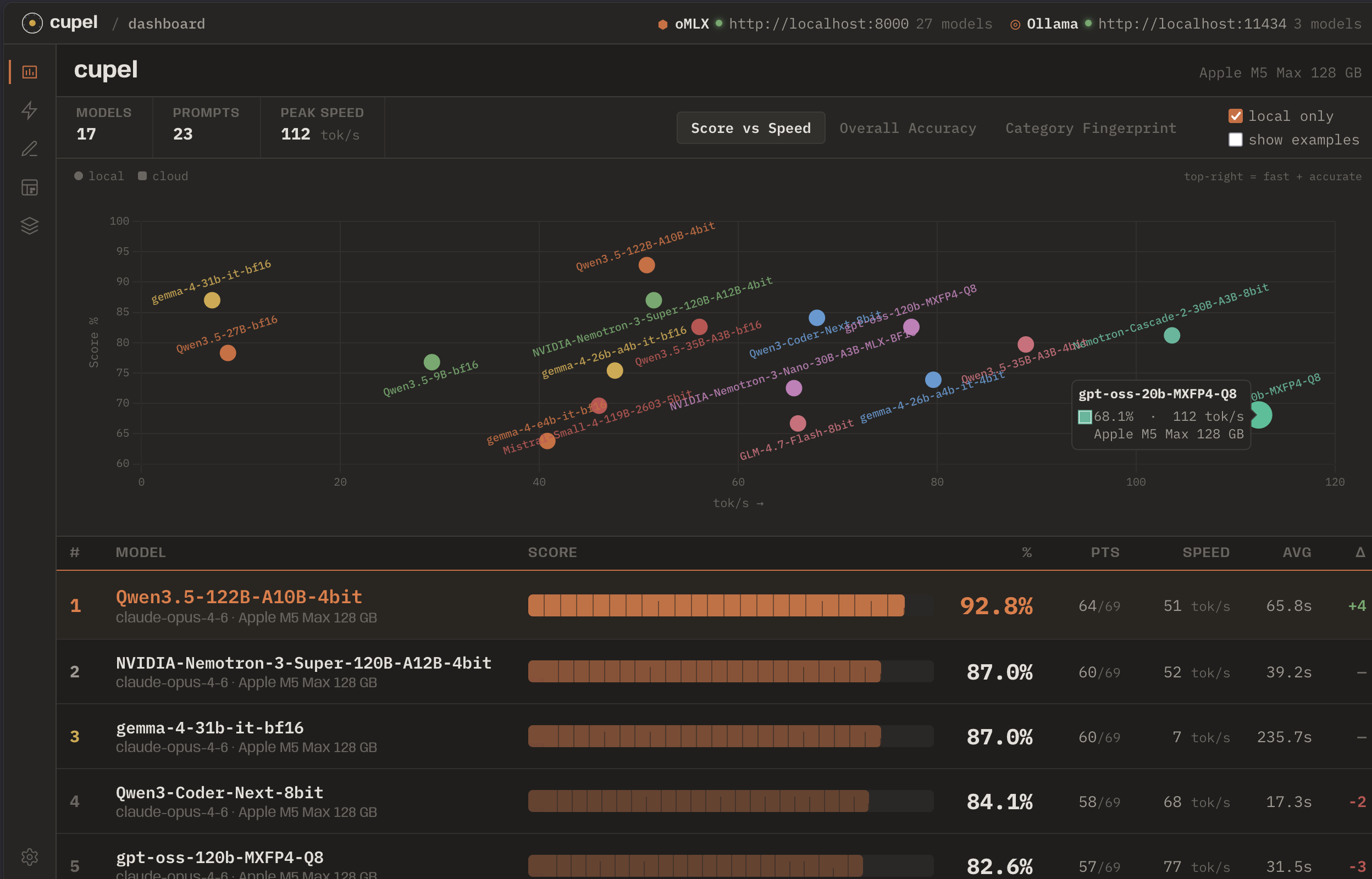Click the dashboard breadcrumb link
Viewport: 1372px width, 879px height.
click(166, 24)
